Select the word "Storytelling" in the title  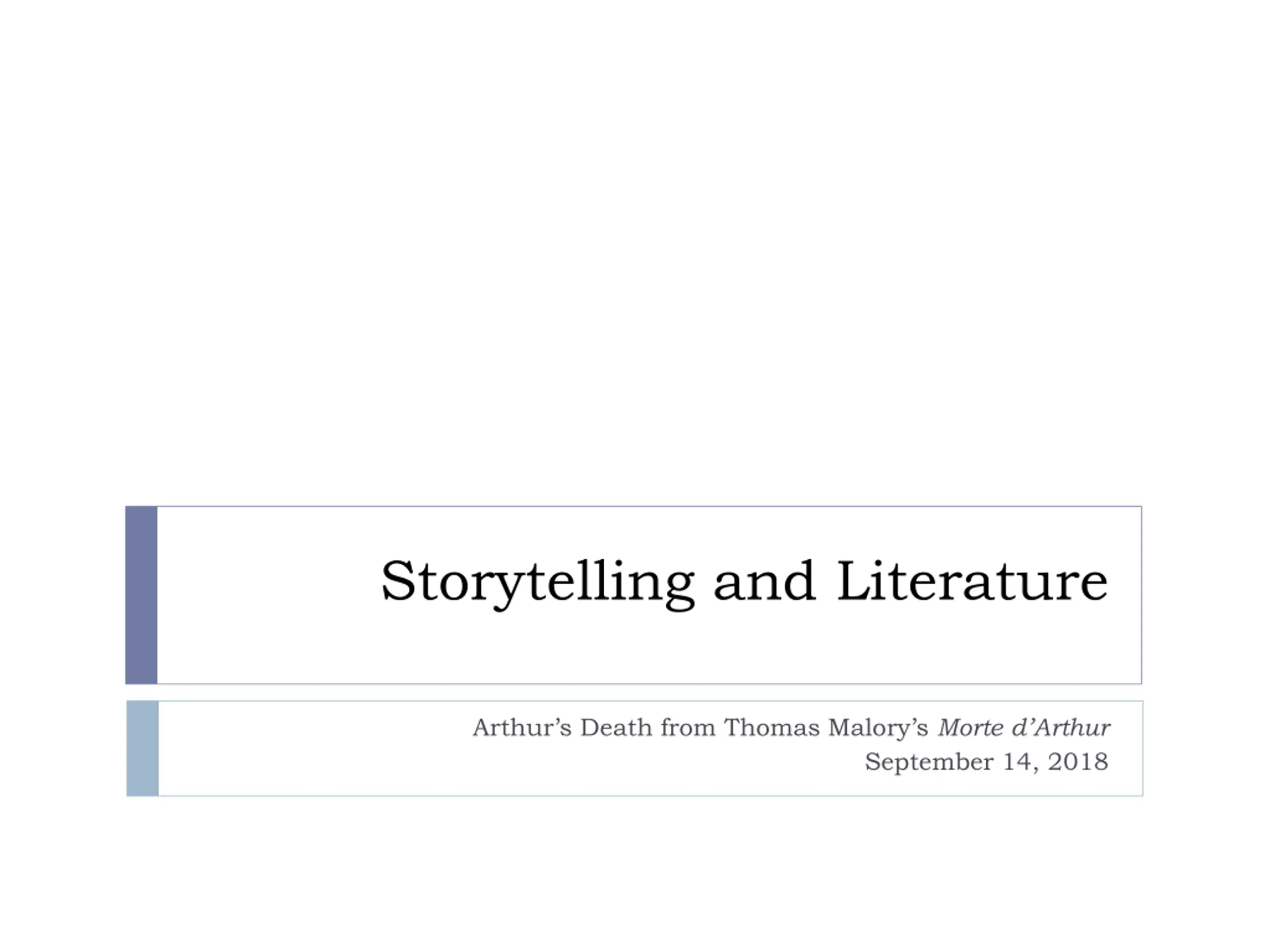pyautogui.click(x=537, y=584)
